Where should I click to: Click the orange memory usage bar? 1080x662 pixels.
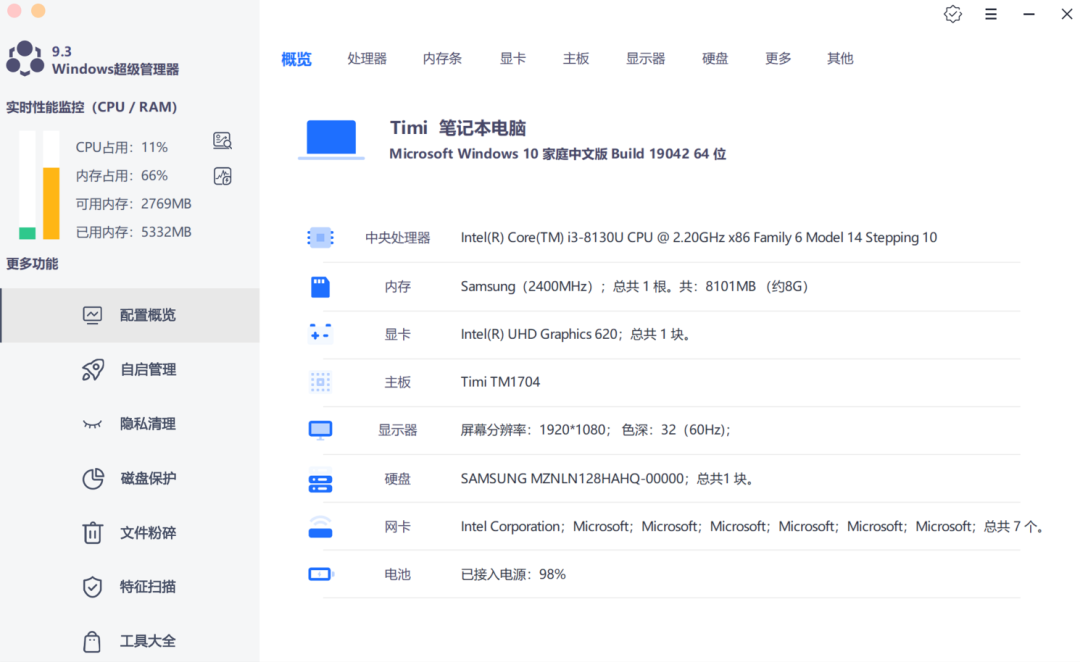click(51, 203)
